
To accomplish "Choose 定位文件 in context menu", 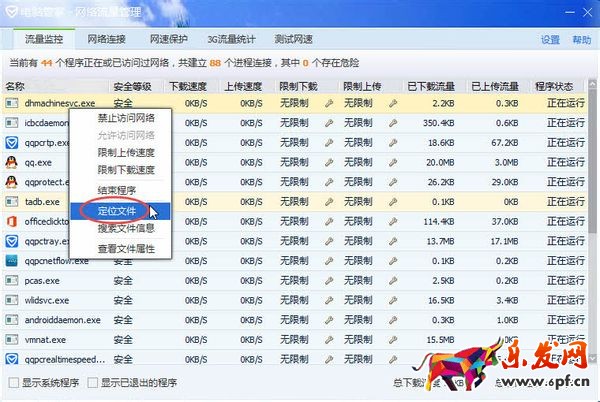I will [119, 210].
